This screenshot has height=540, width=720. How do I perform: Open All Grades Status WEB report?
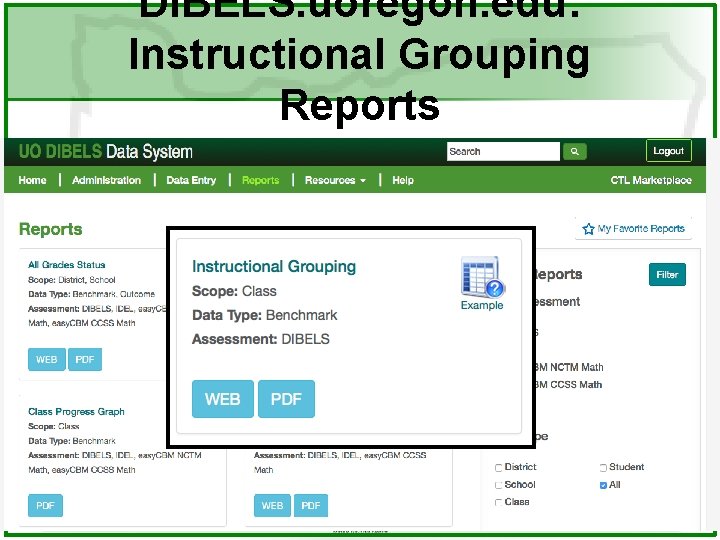click(x=47, y=360)
